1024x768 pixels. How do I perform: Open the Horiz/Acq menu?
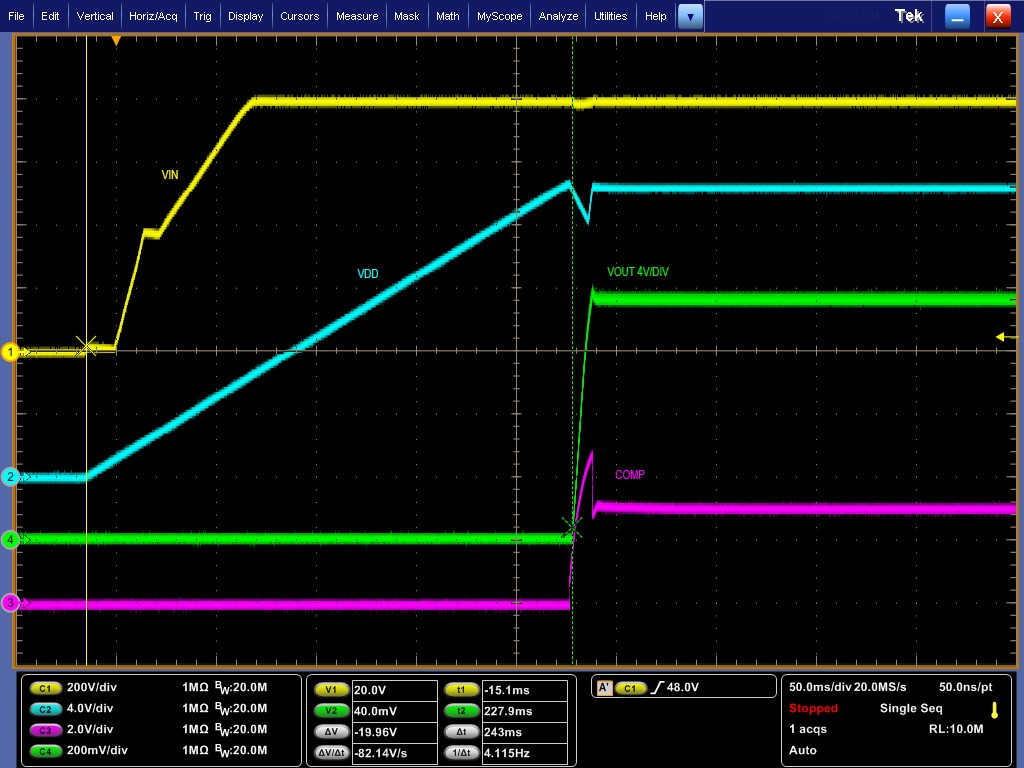(x=152, y=15)
